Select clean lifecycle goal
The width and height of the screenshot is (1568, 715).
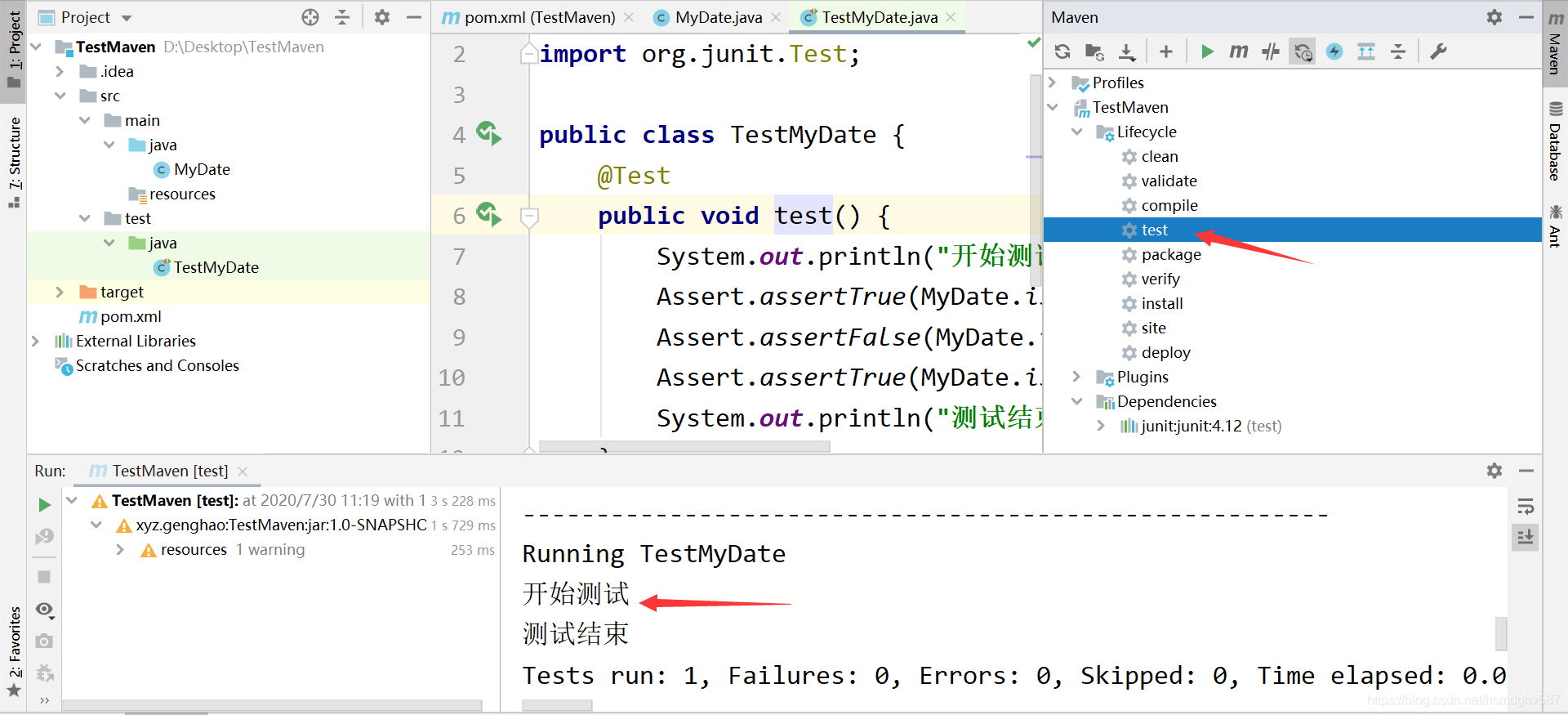coord(1159,156)
